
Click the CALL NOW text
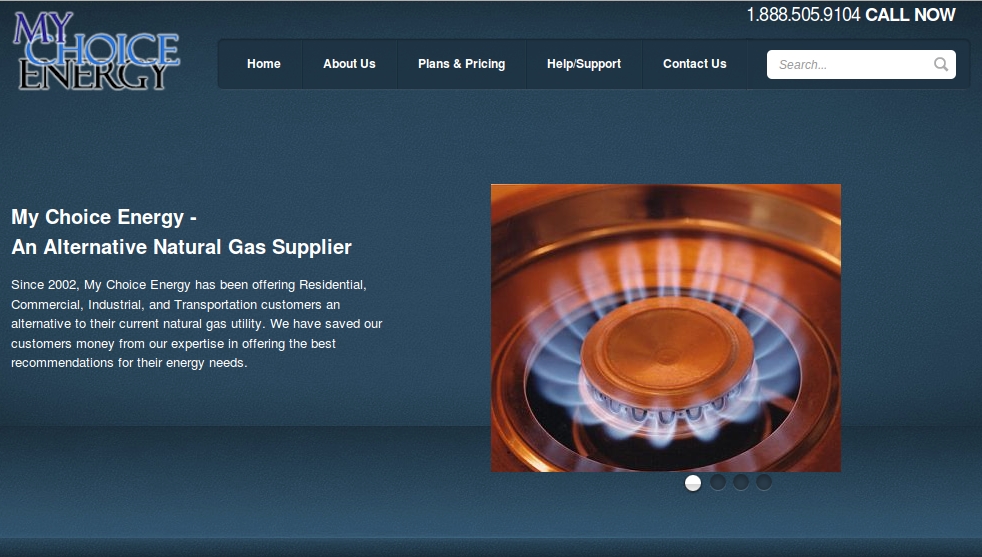click(x=911, y=15)
